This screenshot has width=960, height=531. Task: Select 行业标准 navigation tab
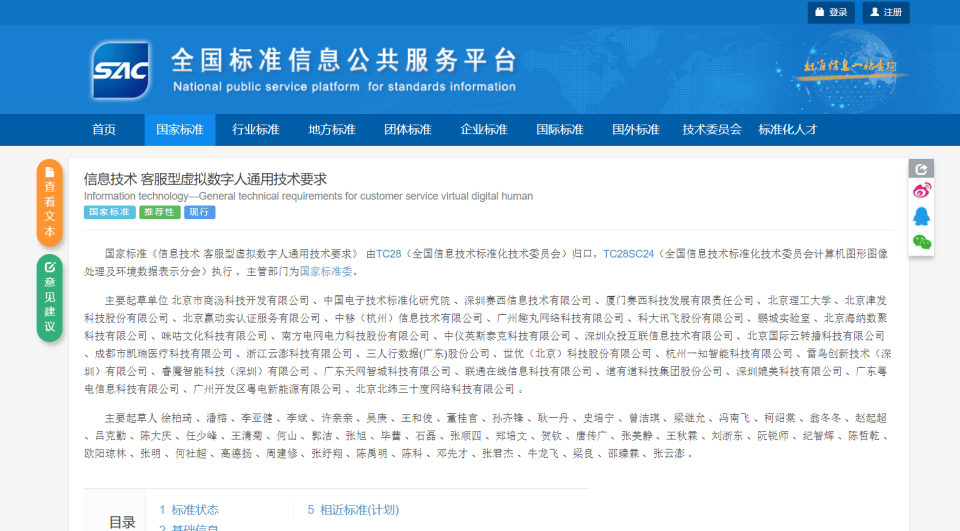(x=256, y=130)
